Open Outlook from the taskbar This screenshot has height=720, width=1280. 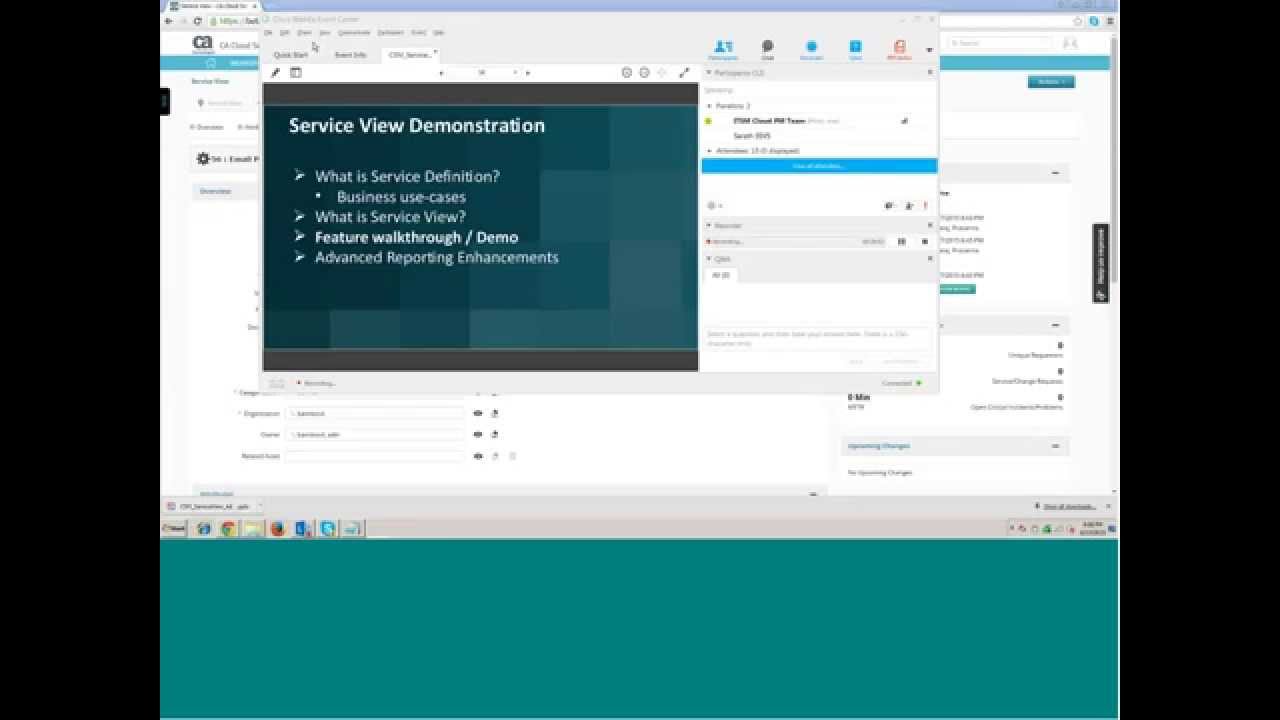[303, 529]
